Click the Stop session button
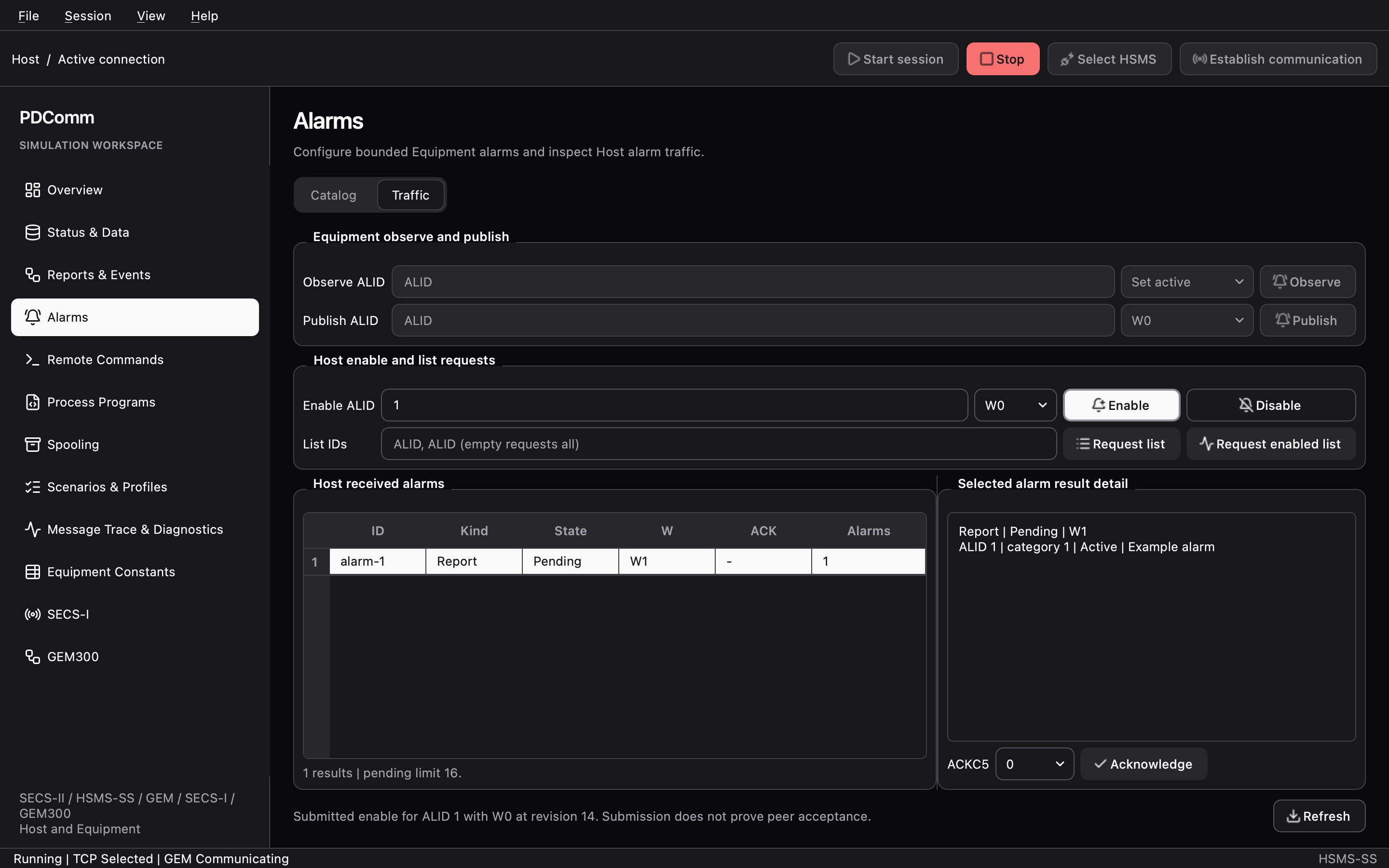Screen dimensions: 1389x868 click(x=1003, y=59)
